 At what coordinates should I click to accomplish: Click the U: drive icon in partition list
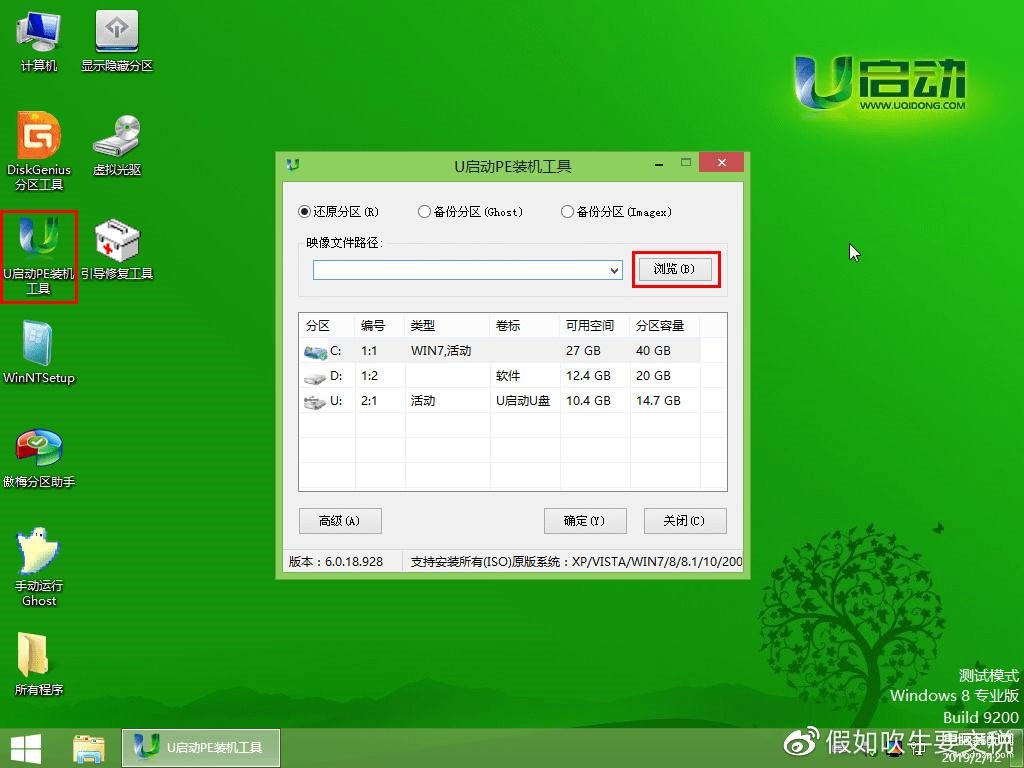point(315,402)
